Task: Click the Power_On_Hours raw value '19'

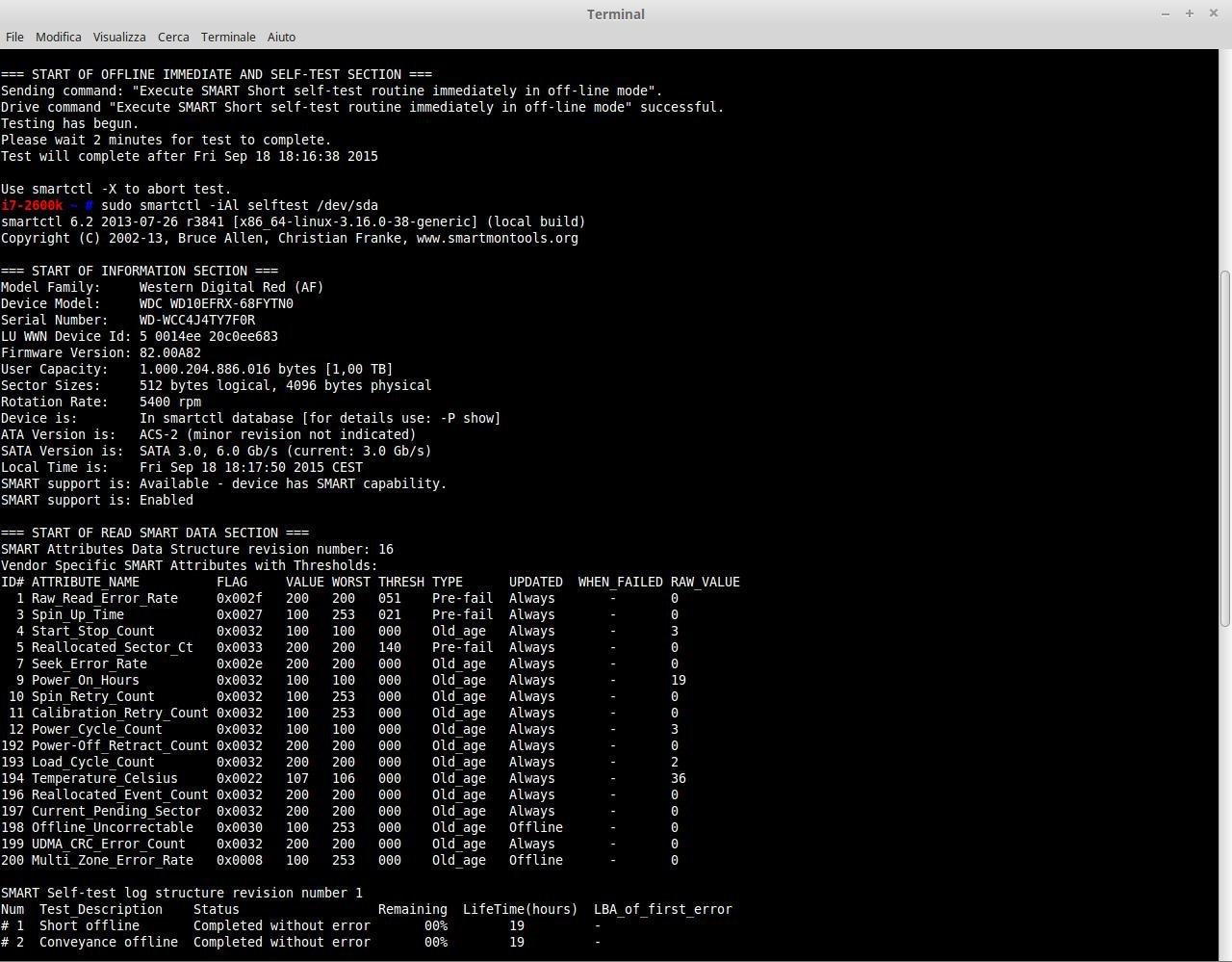Action: 679,680
